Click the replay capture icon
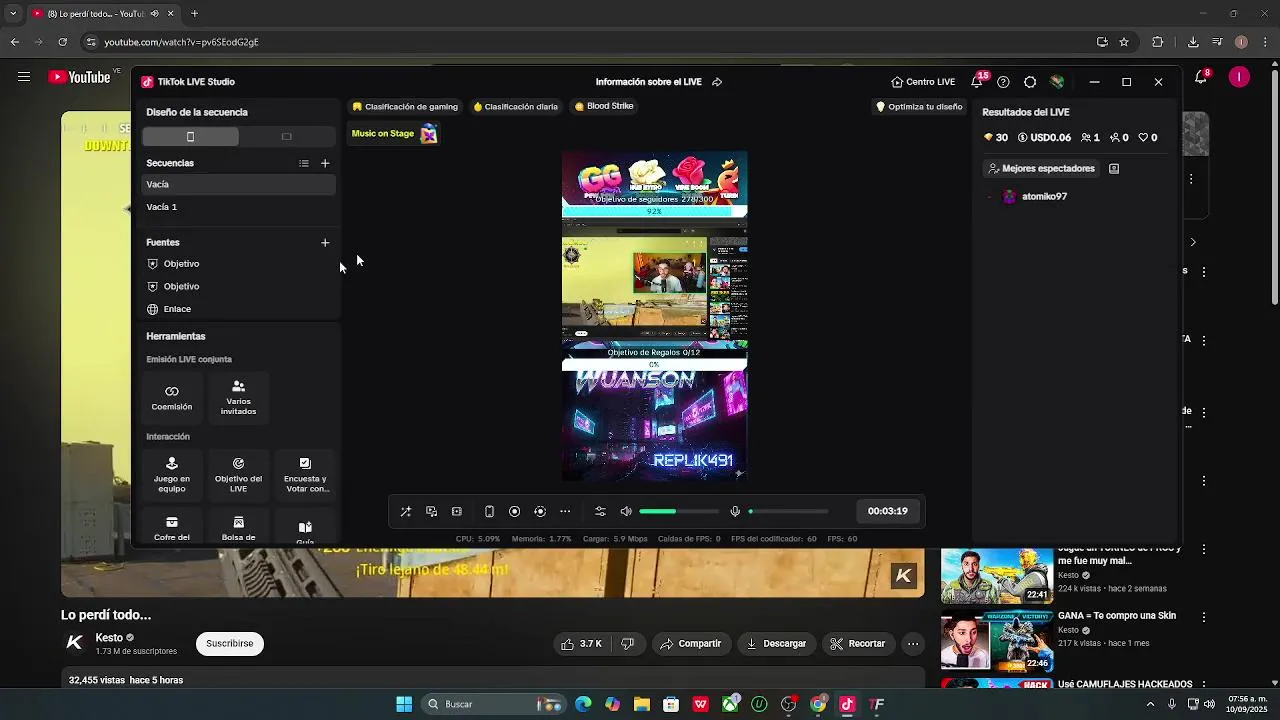 coord(540,511)
